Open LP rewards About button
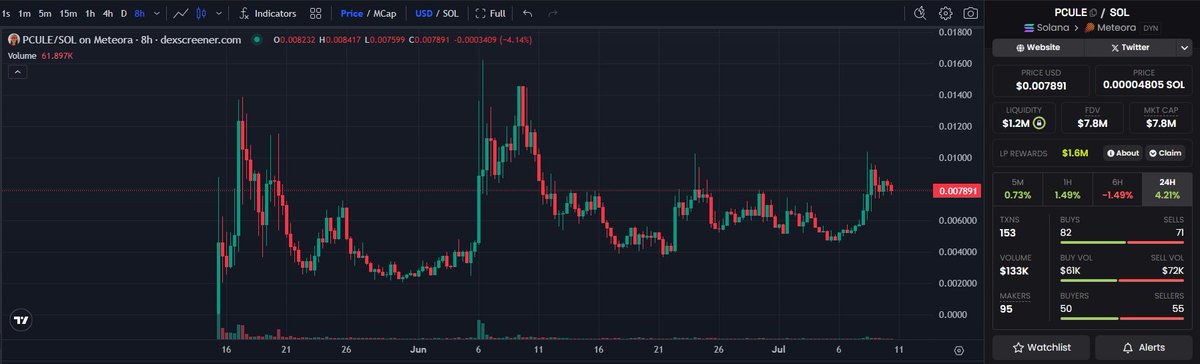The image size is (1200, 364). click(x=1122, y=153)
